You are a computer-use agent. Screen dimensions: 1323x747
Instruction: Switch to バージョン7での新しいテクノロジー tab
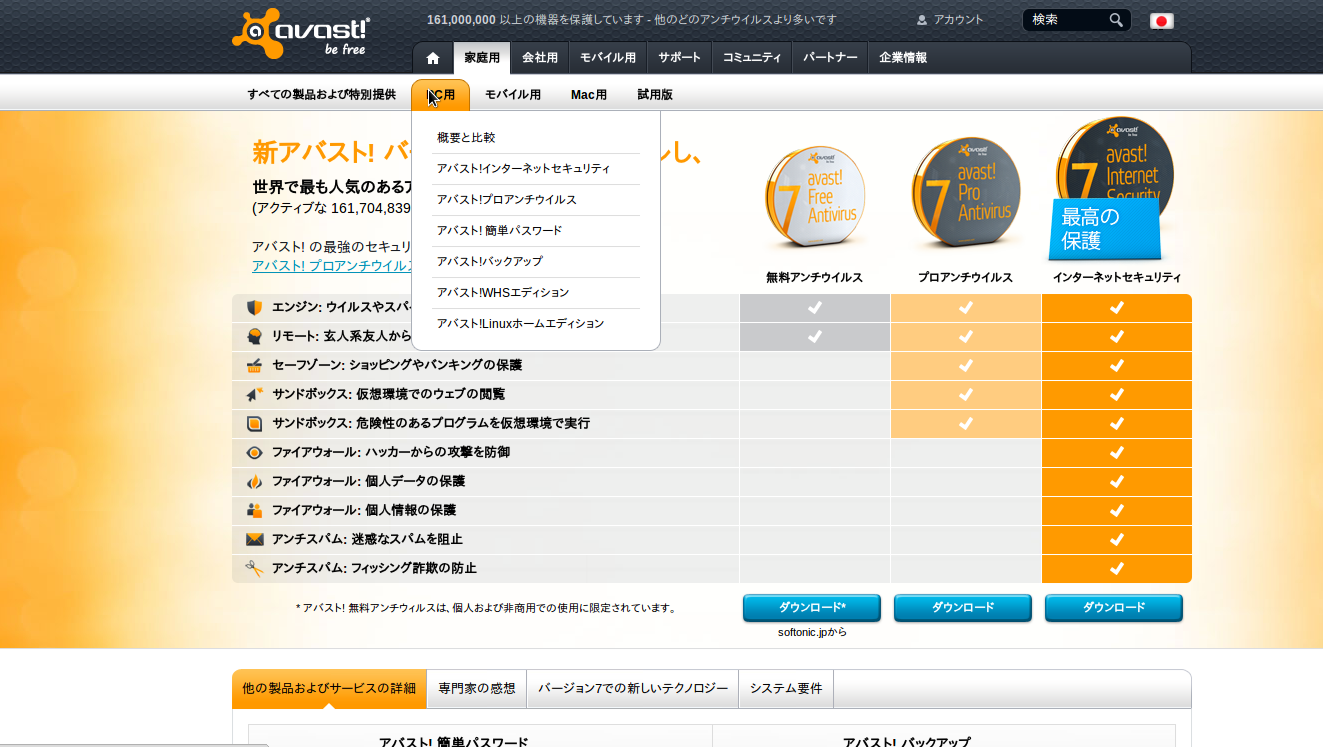point(633,689)
